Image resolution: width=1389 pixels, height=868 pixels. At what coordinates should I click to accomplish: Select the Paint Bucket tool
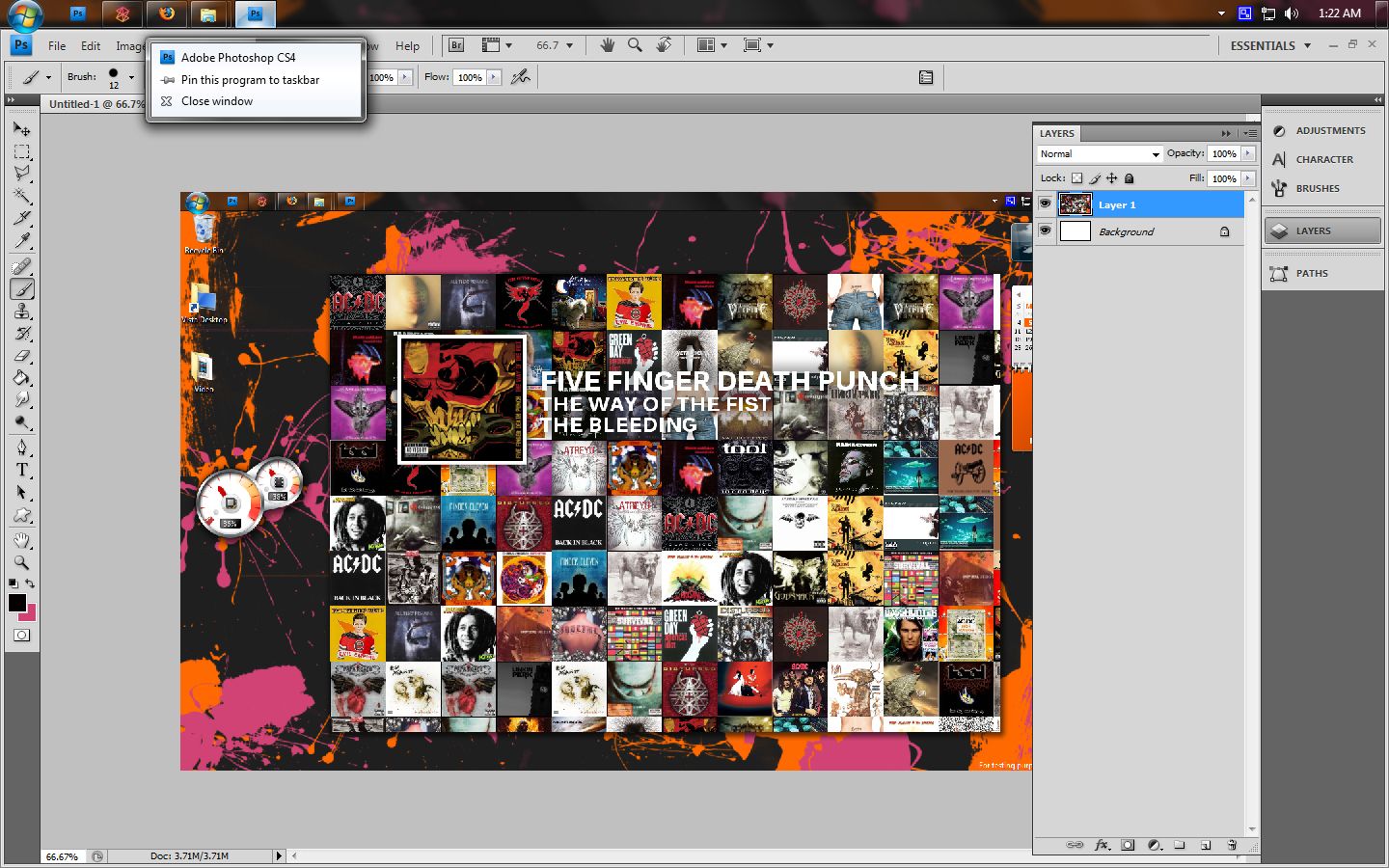click(21, 378)
